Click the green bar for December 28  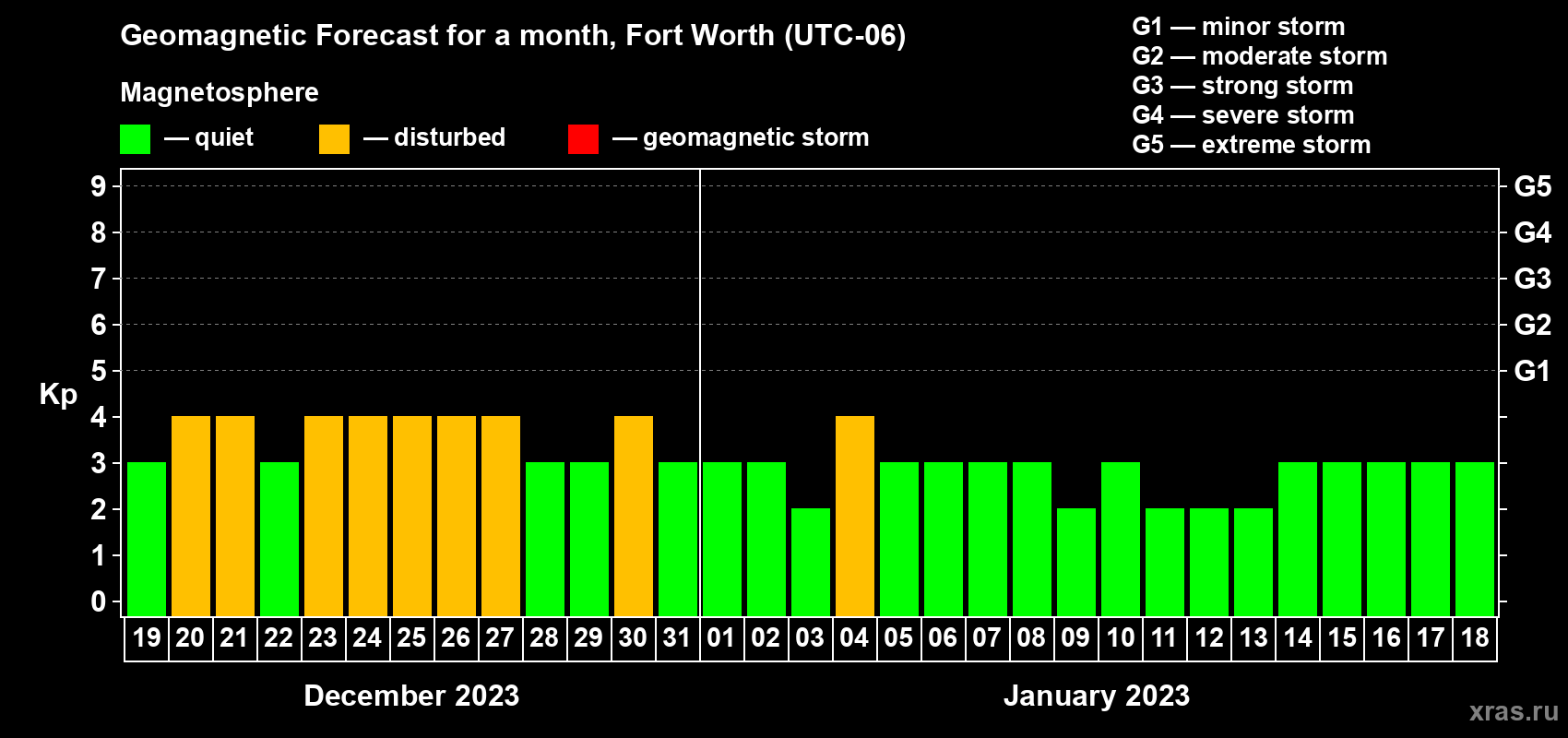tap(545, 539)
